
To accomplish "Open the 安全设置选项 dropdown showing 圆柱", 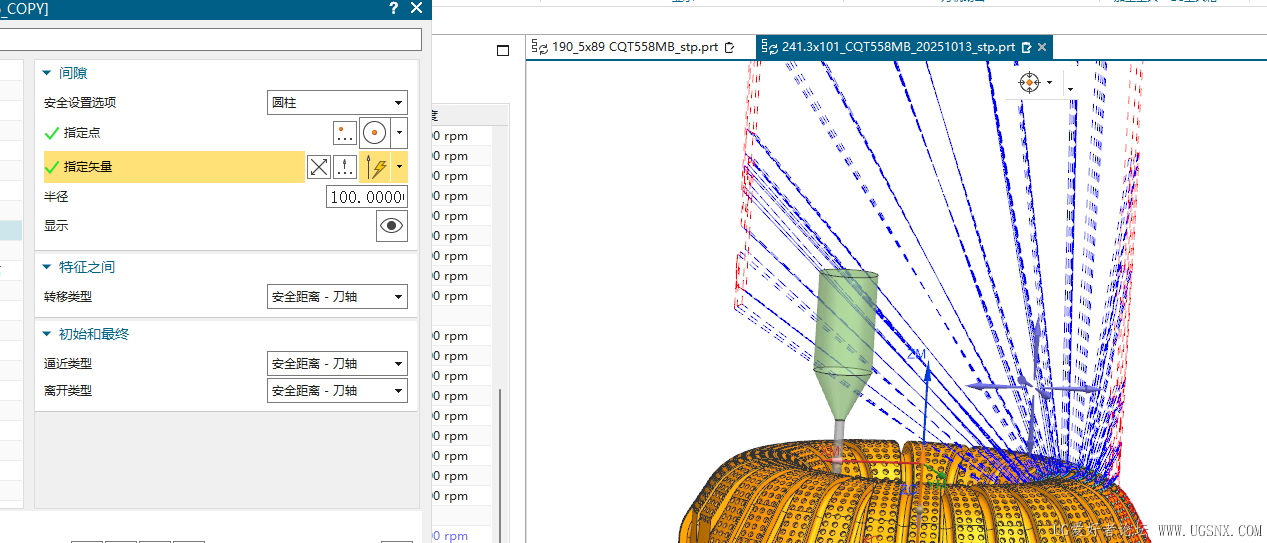I will [x=337, y=103].
